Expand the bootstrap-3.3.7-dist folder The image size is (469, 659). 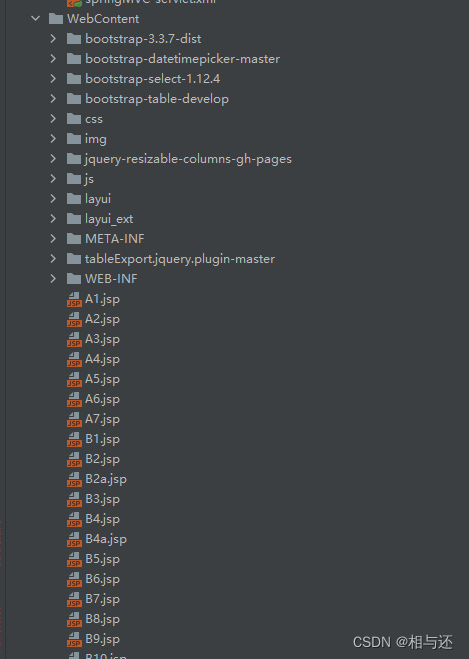point(53,39)
